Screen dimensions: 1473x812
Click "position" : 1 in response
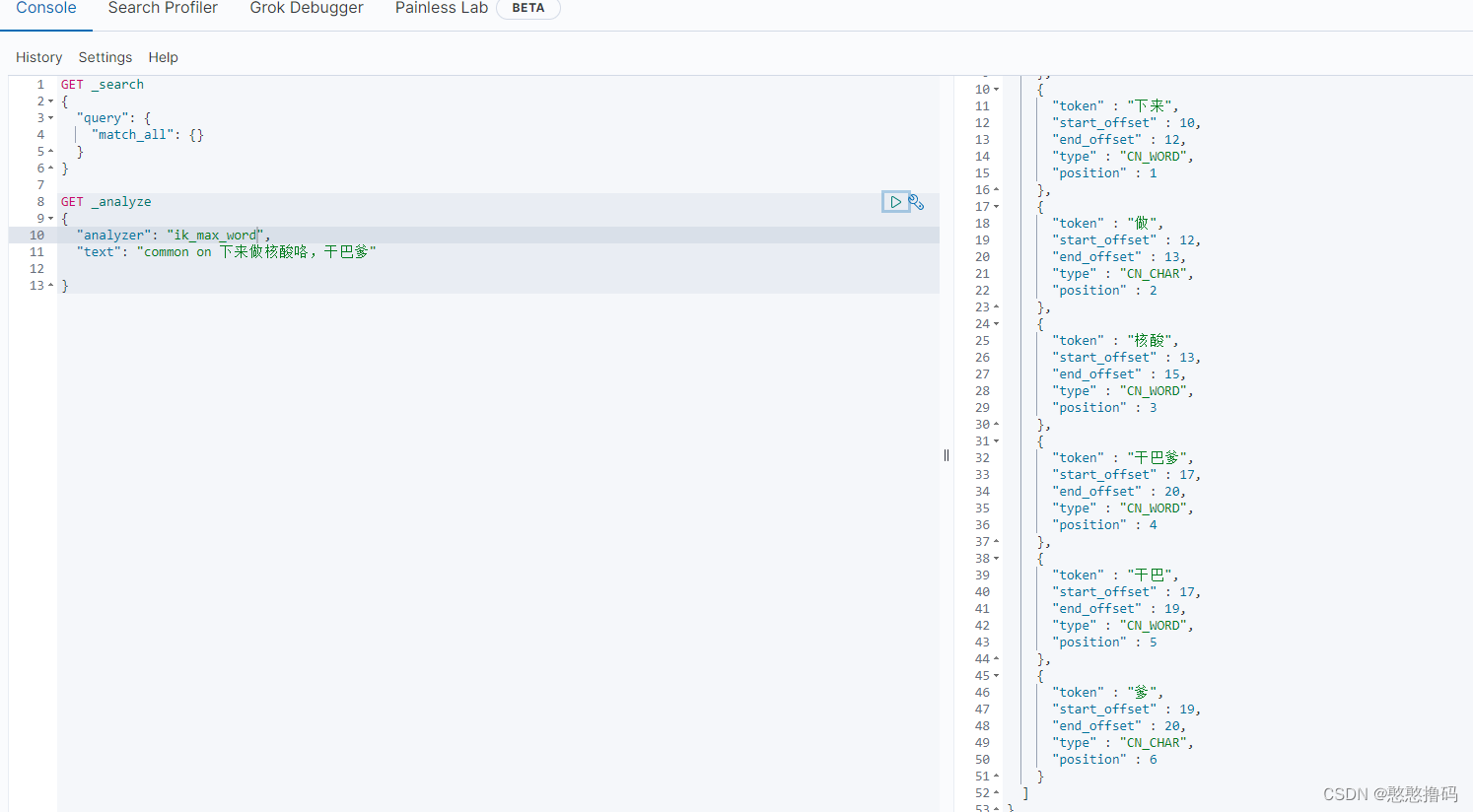(1104, 173)
